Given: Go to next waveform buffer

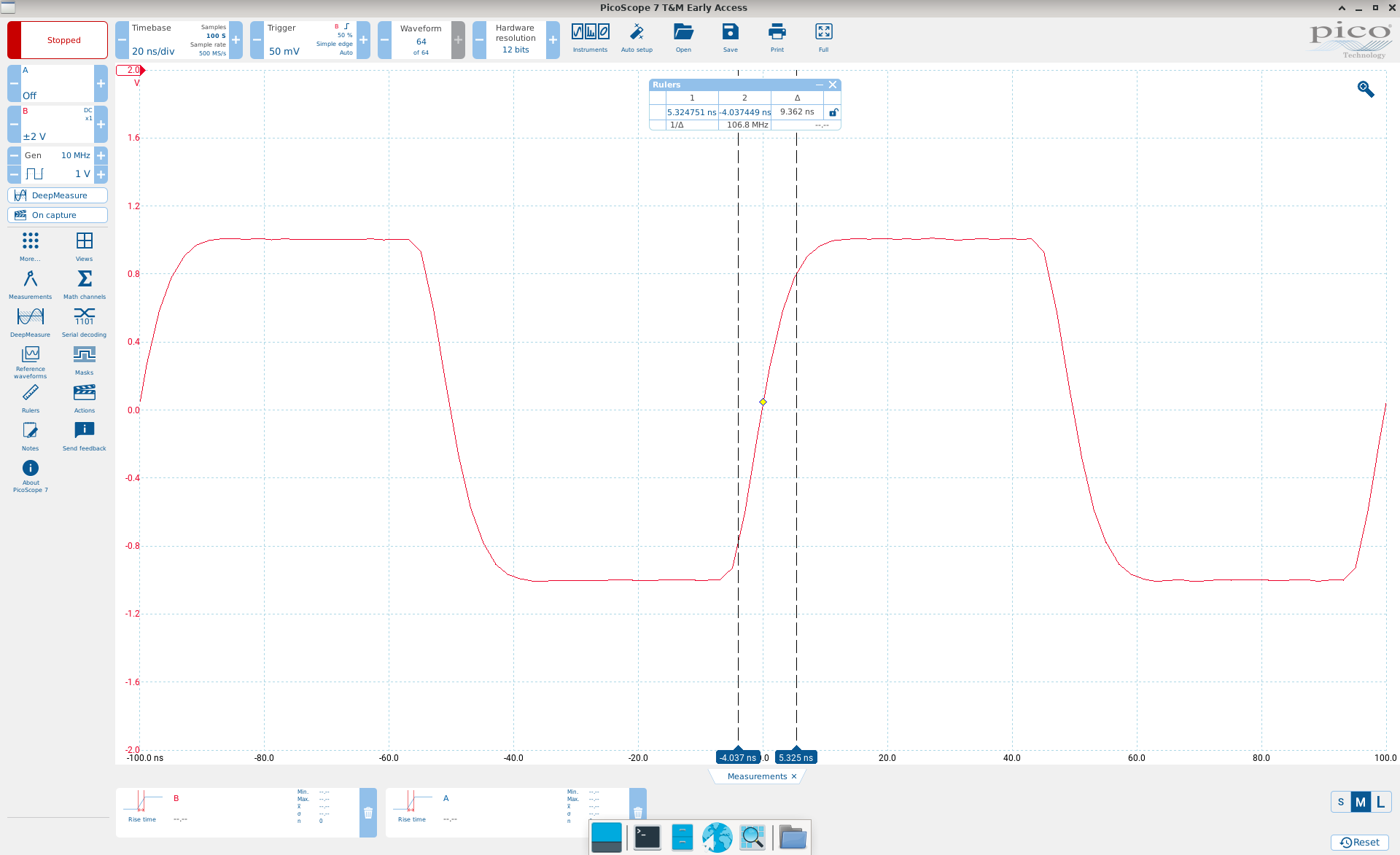Looking at the screenshot, I should [x=458, y=40].
